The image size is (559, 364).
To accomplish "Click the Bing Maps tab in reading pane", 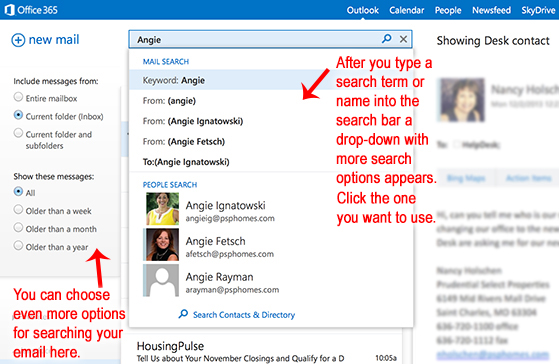I will pos(466,178).
